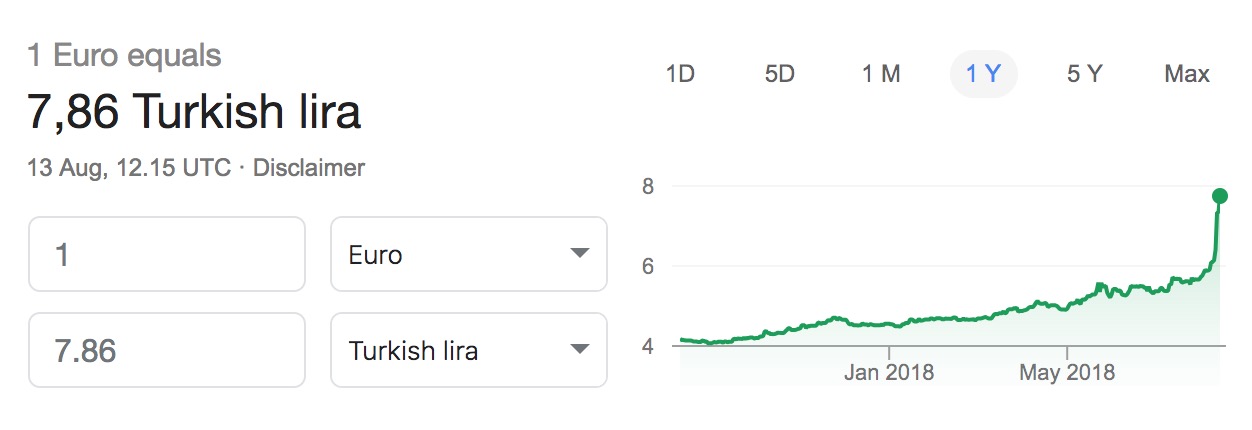
Task: Click the "7,86 Turkish lira" result heading
Action: (194, 113)
